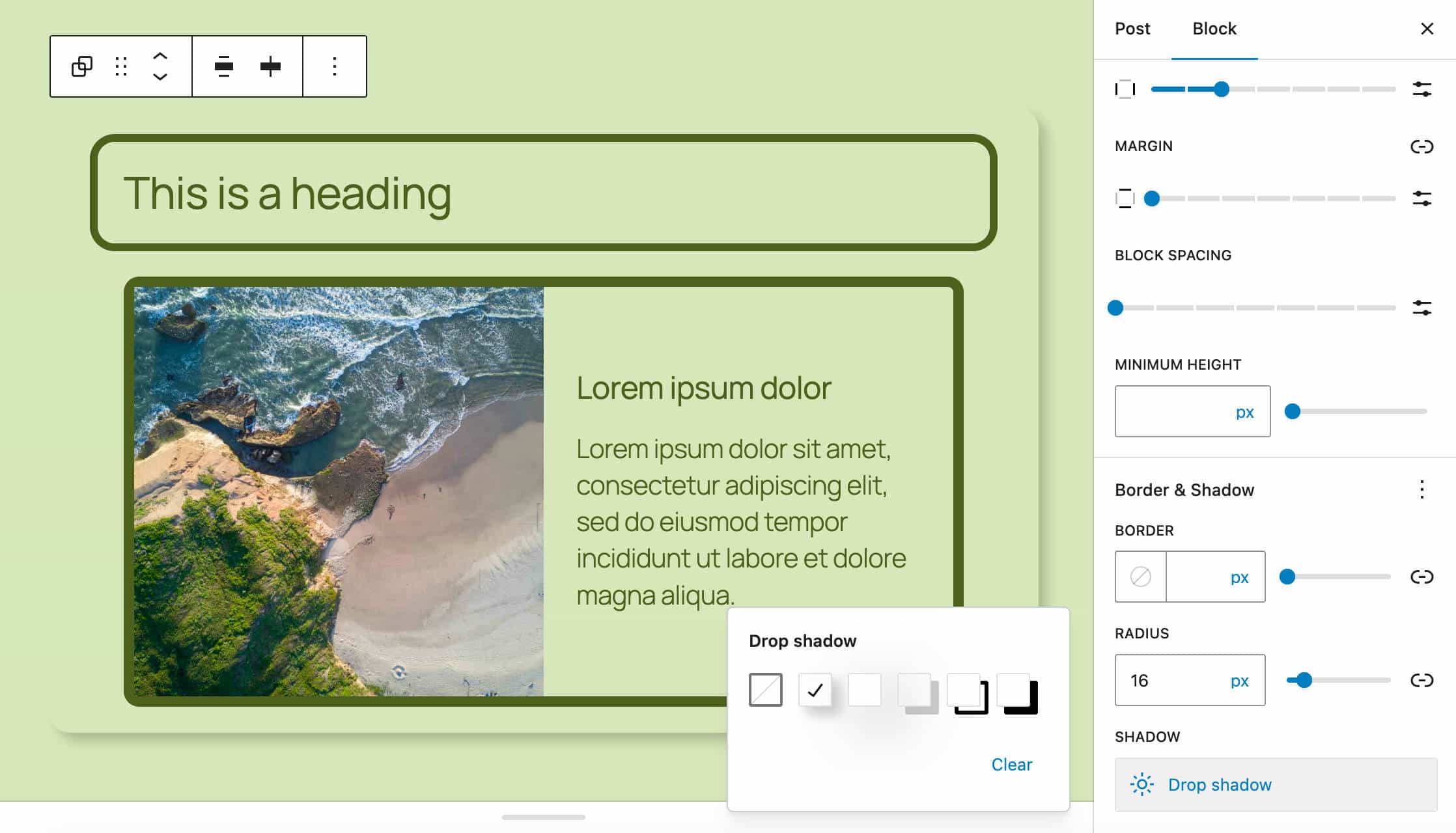This screenshot has width=1456, height=833.
Task: Move block down with the down chevron
Action: click(160, 77)
